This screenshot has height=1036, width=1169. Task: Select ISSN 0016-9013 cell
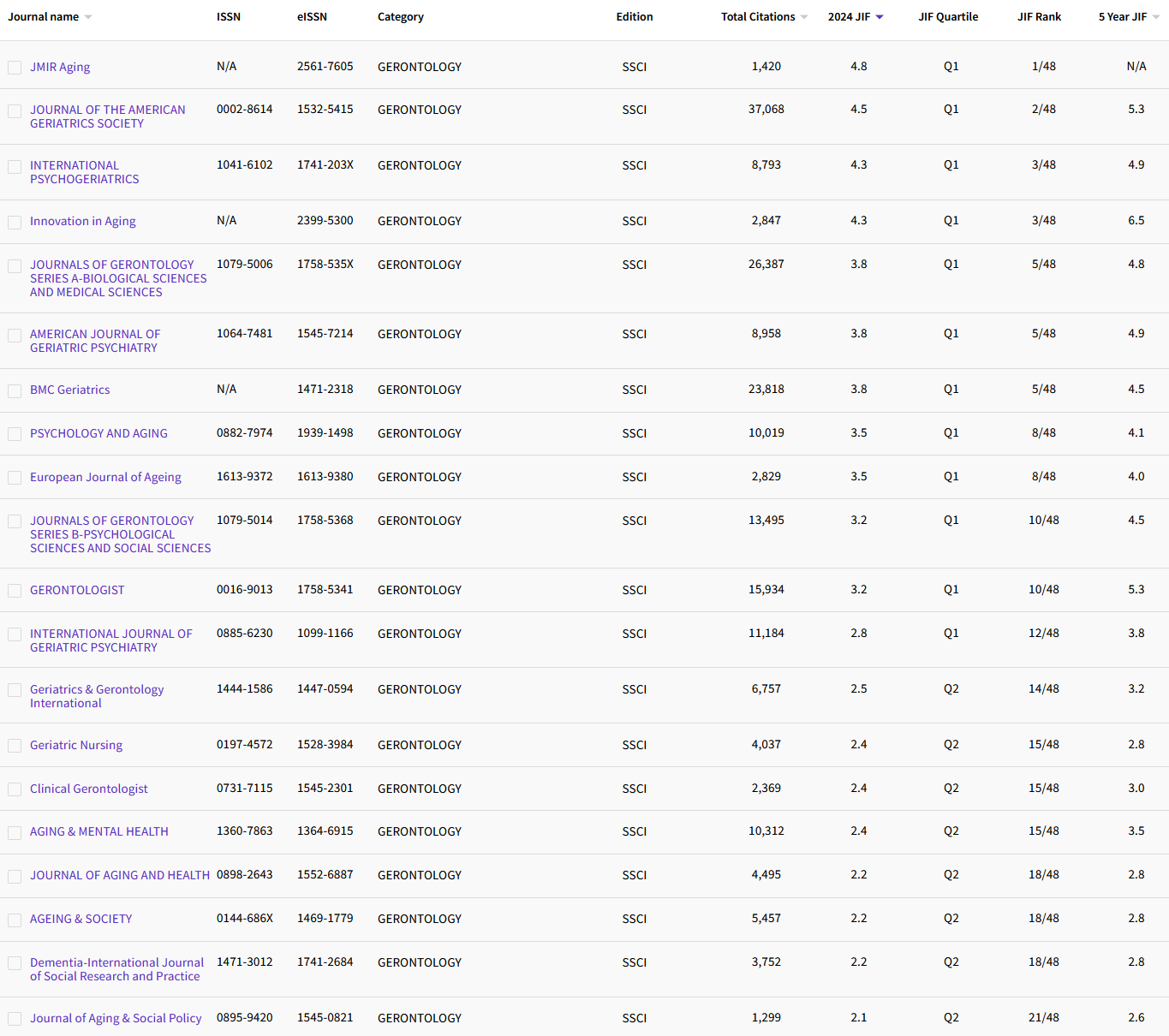click(x=245, y=590)
